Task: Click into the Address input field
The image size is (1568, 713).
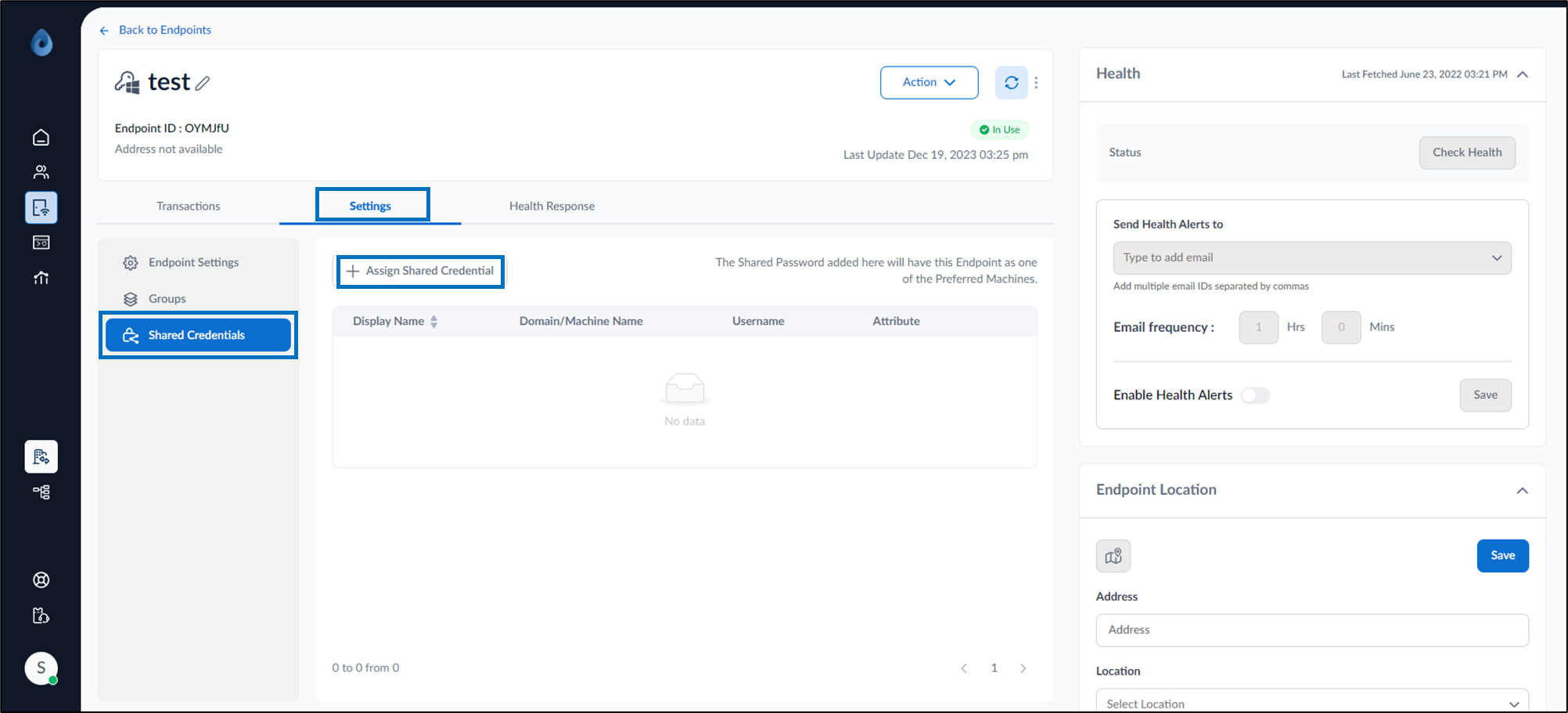Action: (x=1311, y=630)
